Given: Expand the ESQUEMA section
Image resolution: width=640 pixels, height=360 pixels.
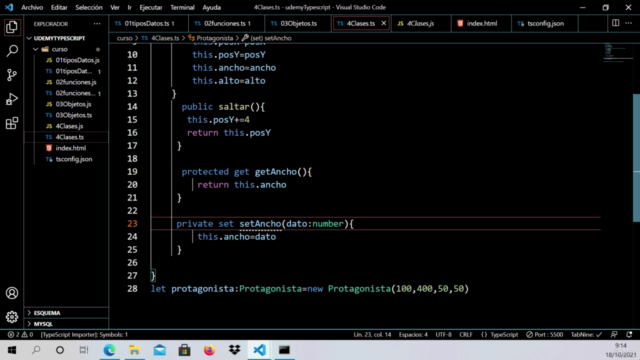Looking at the screenshot, I should [x=47, y=313].
